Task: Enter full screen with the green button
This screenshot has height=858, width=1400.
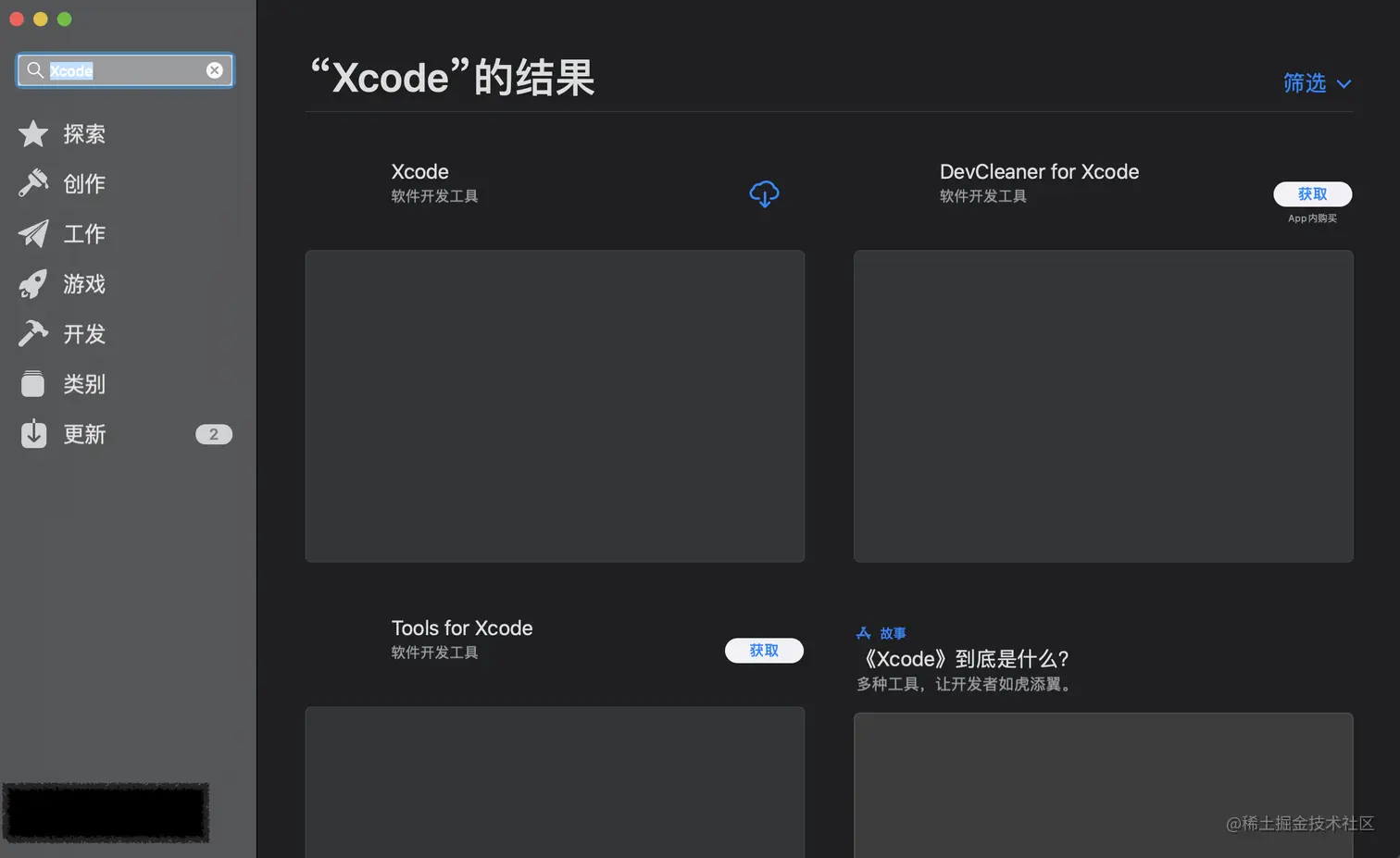Action: tap(65, 19)
